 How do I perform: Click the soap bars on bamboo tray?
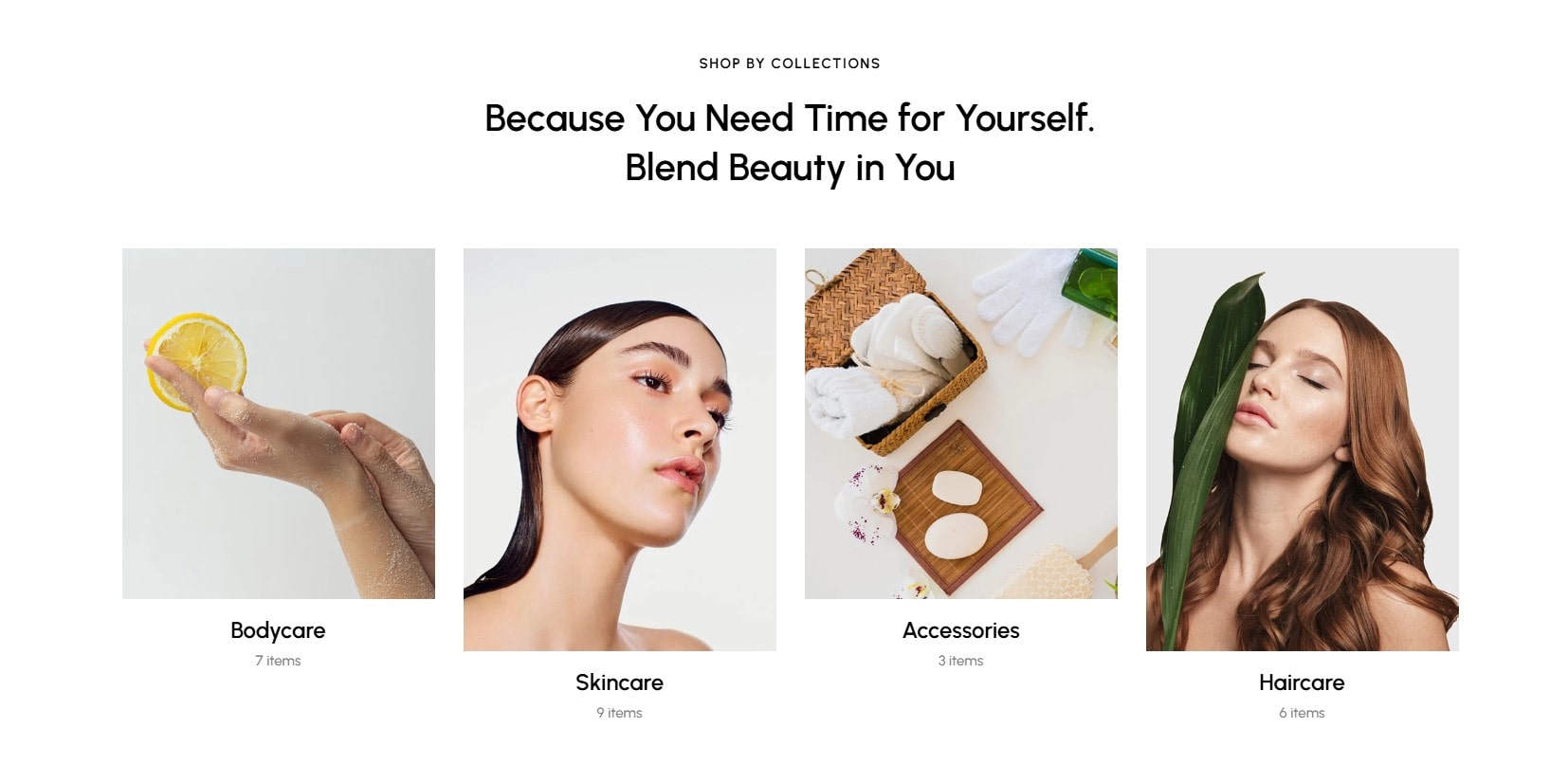[956, 514]
